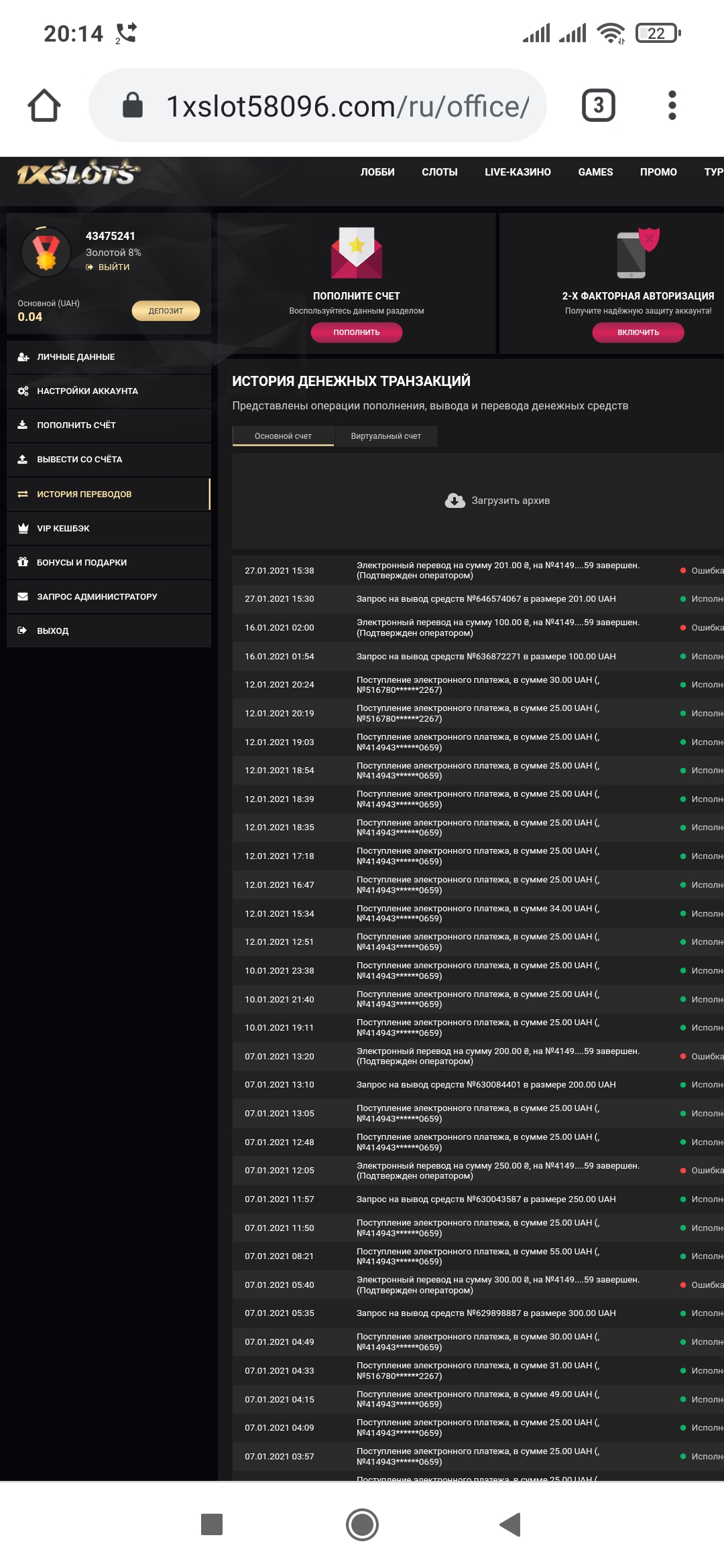Click the 1XSLOTS logo
This screenshot has height=1568, width=724.
coord(78,174)
